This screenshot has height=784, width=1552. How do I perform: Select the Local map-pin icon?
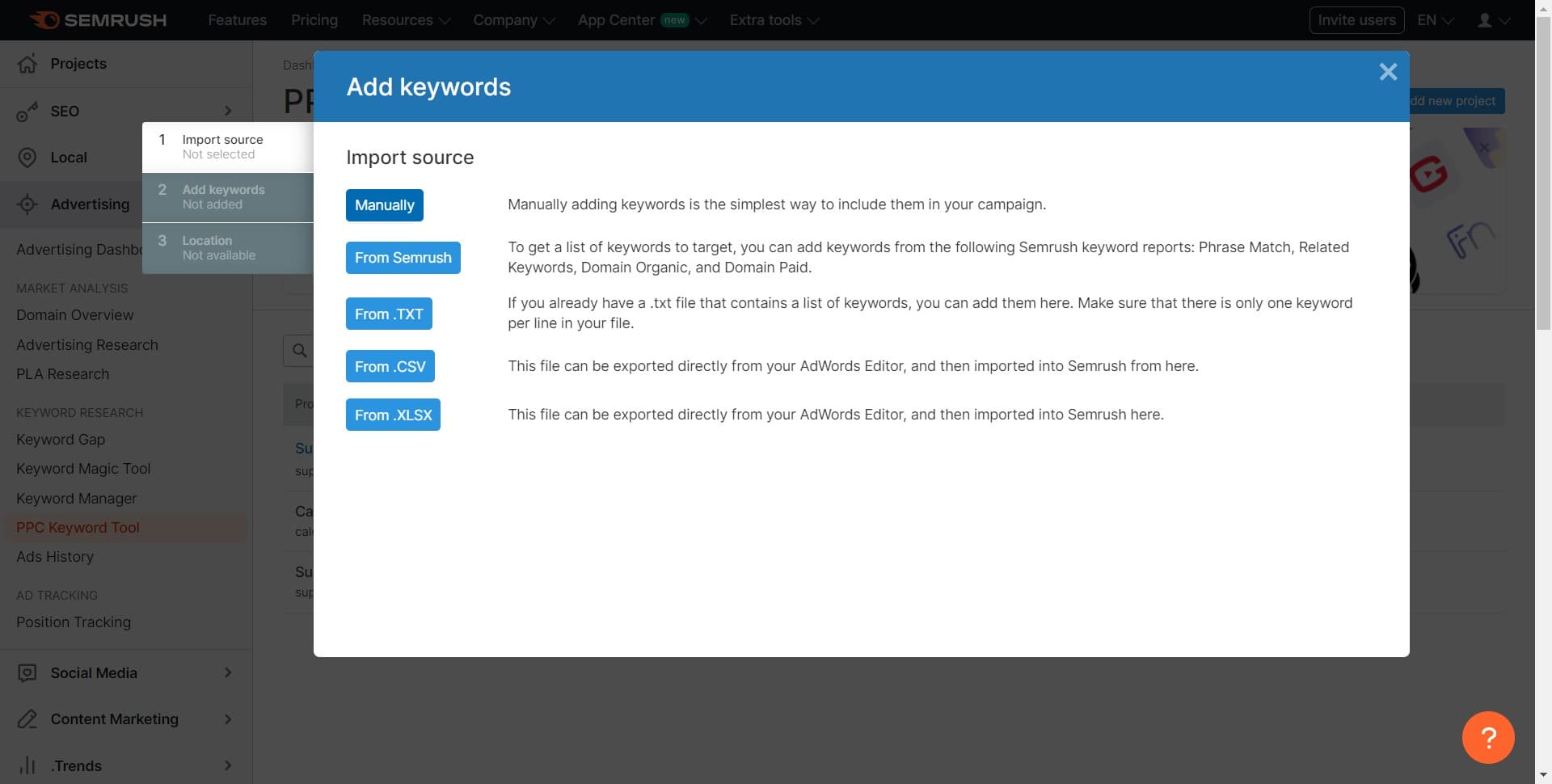point(27,157)
